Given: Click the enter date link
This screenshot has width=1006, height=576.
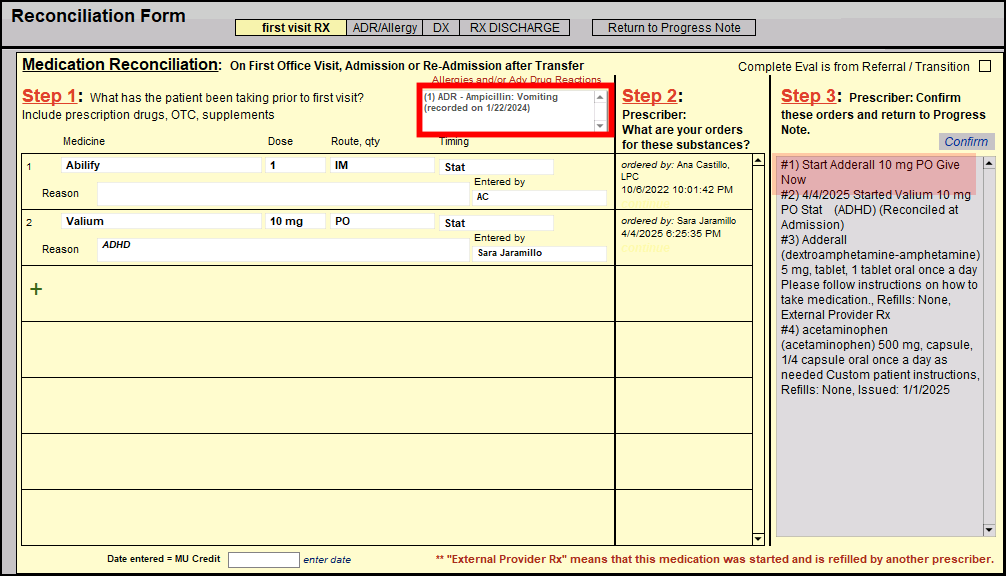Looking at the screenshot, I should point(327,560).
